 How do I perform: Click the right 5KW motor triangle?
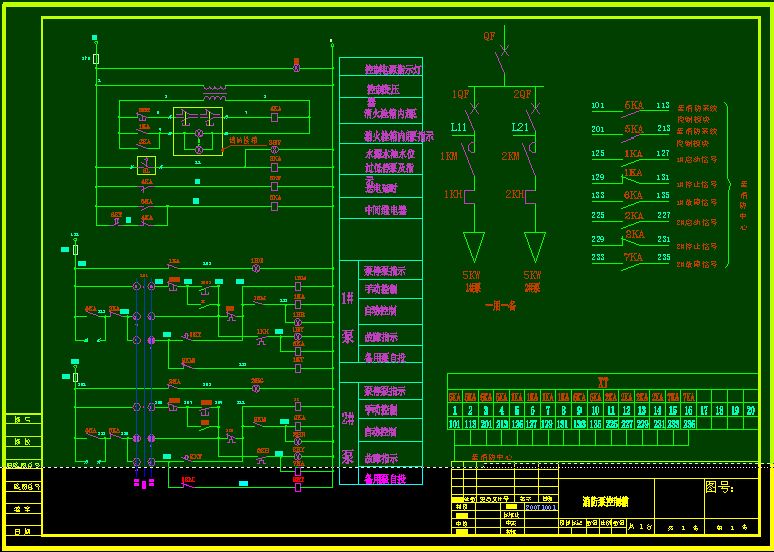pos(535,246)
